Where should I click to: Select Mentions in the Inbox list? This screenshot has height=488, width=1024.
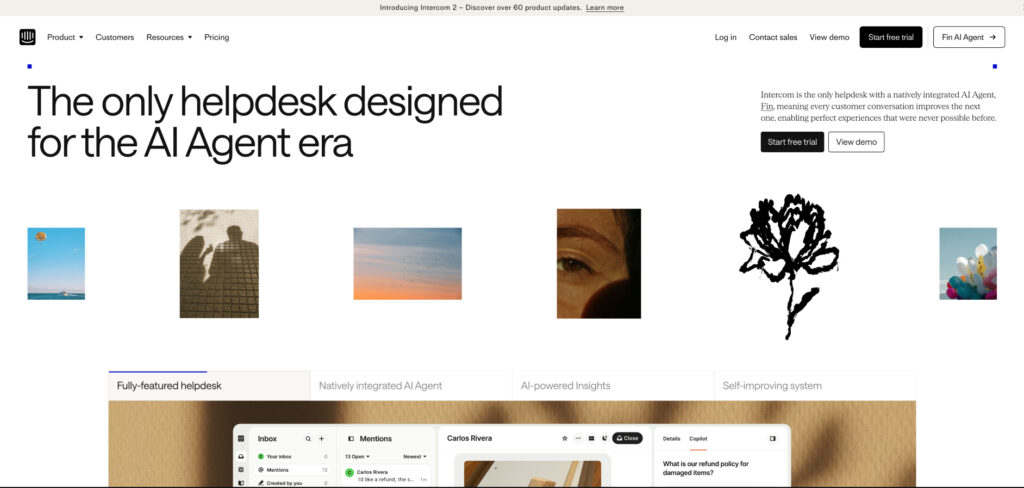[x=293, y=470]
